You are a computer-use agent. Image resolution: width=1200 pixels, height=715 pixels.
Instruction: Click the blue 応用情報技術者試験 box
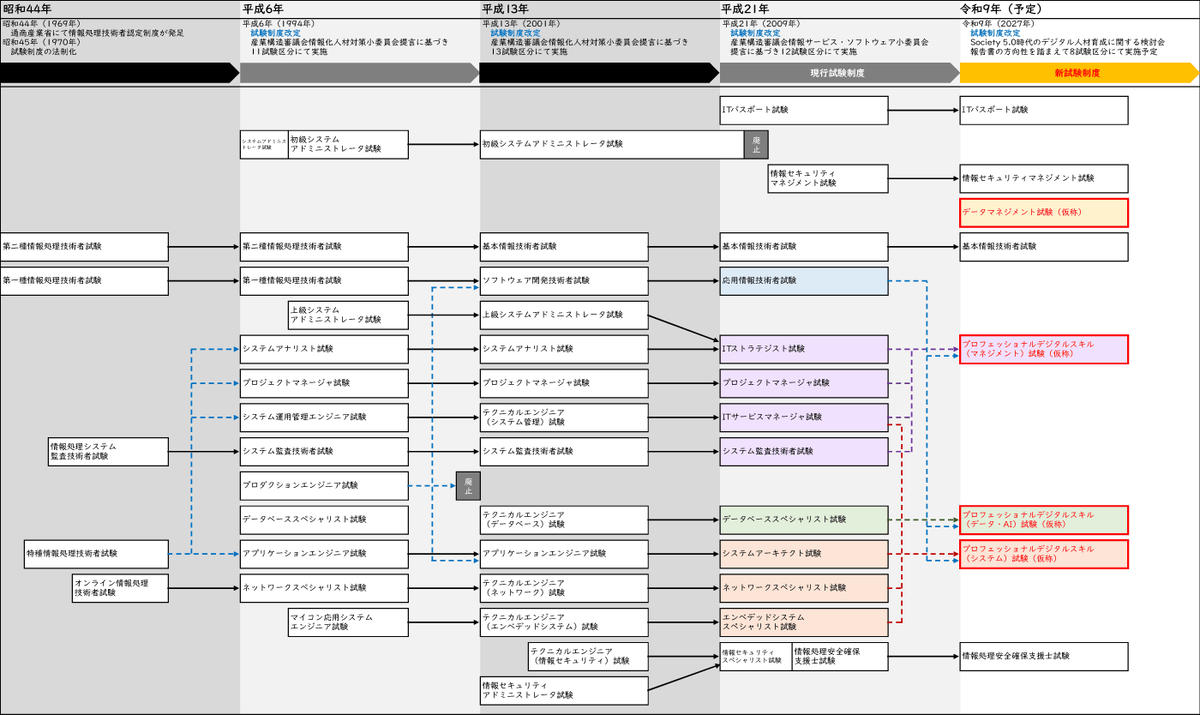(804, 281)
